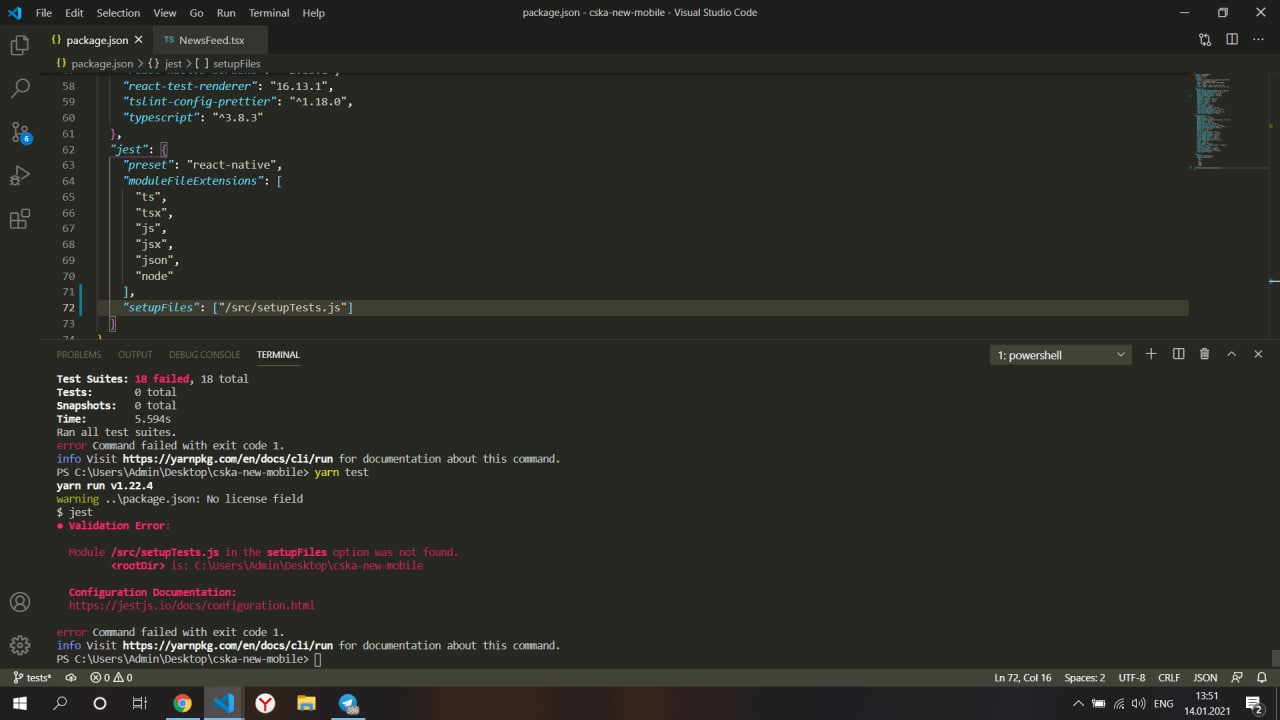Viewport: 1280px width, 720px height.
Task: Split the editor to the right
Action: point(1232,40)
